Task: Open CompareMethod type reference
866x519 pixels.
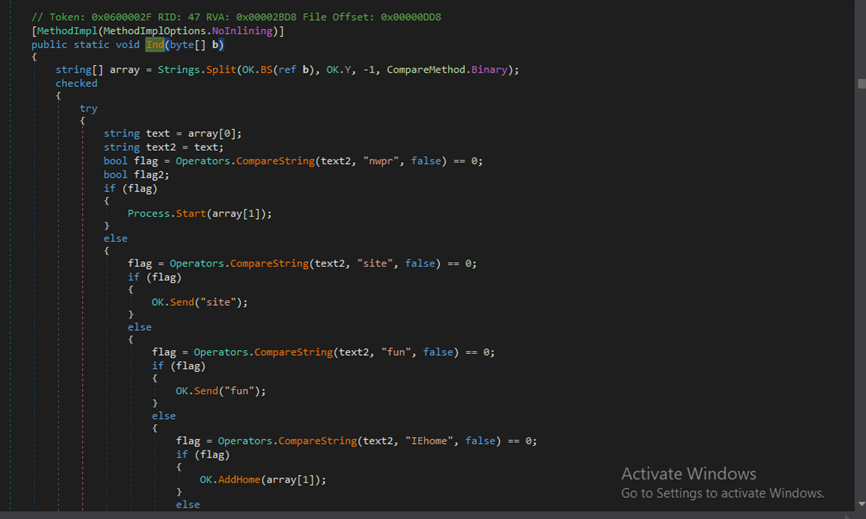Action: (x=426, y=70)
